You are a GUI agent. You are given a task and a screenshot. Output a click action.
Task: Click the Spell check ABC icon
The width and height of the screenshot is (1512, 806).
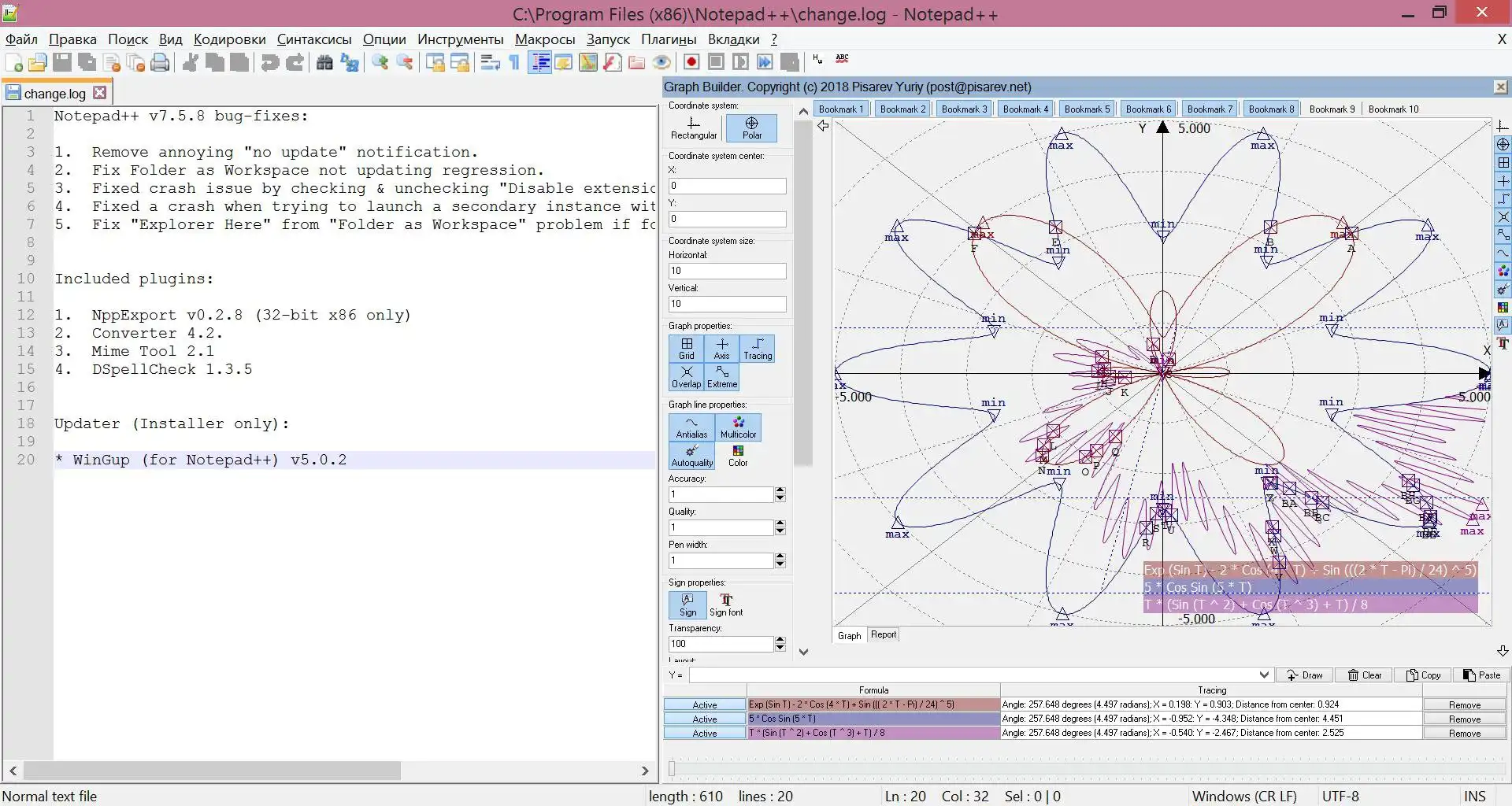842,59
